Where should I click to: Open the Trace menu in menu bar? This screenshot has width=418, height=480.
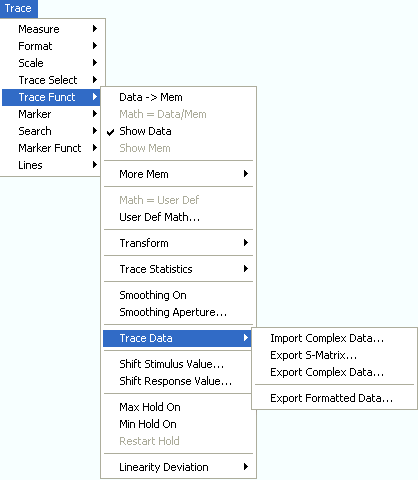point(19,8)
